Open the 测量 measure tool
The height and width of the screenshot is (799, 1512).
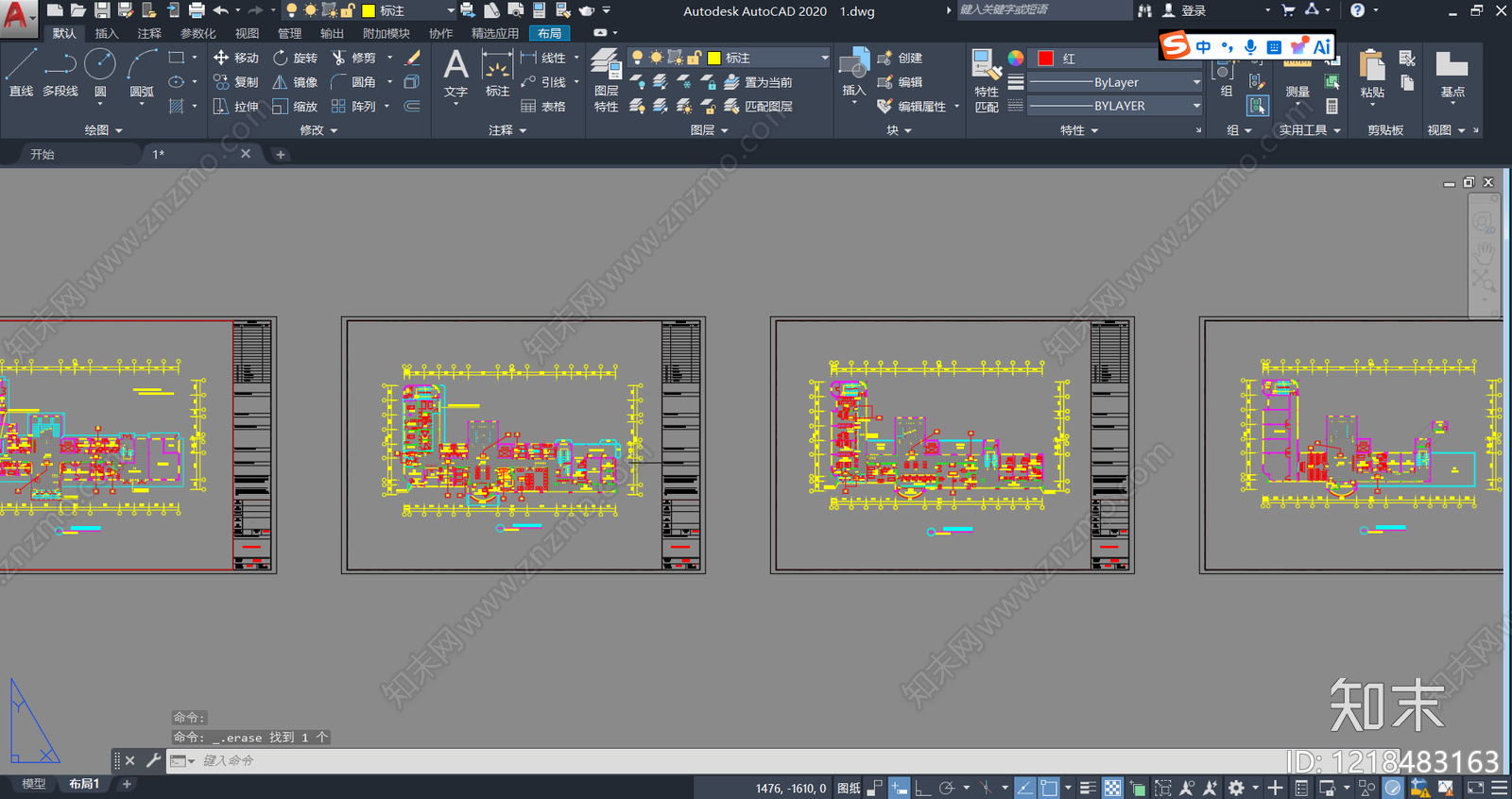click(x=1297, y=76)
